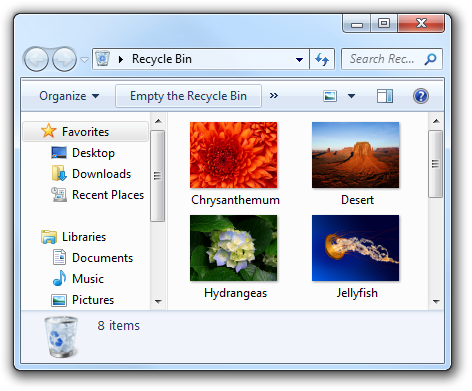Close the Recycle Bin window
The height and width of the screenshot is (391, 472).
(421, 23)
